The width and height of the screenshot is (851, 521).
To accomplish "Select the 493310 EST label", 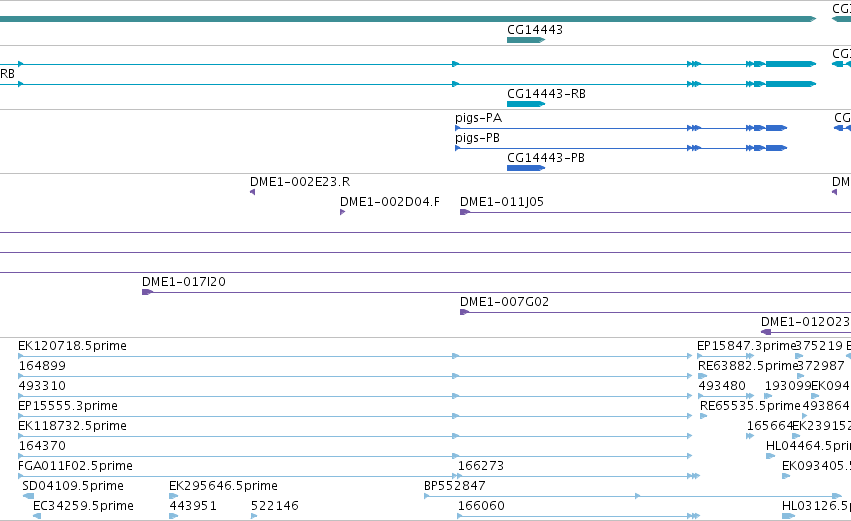I will [x=42, y=386].
